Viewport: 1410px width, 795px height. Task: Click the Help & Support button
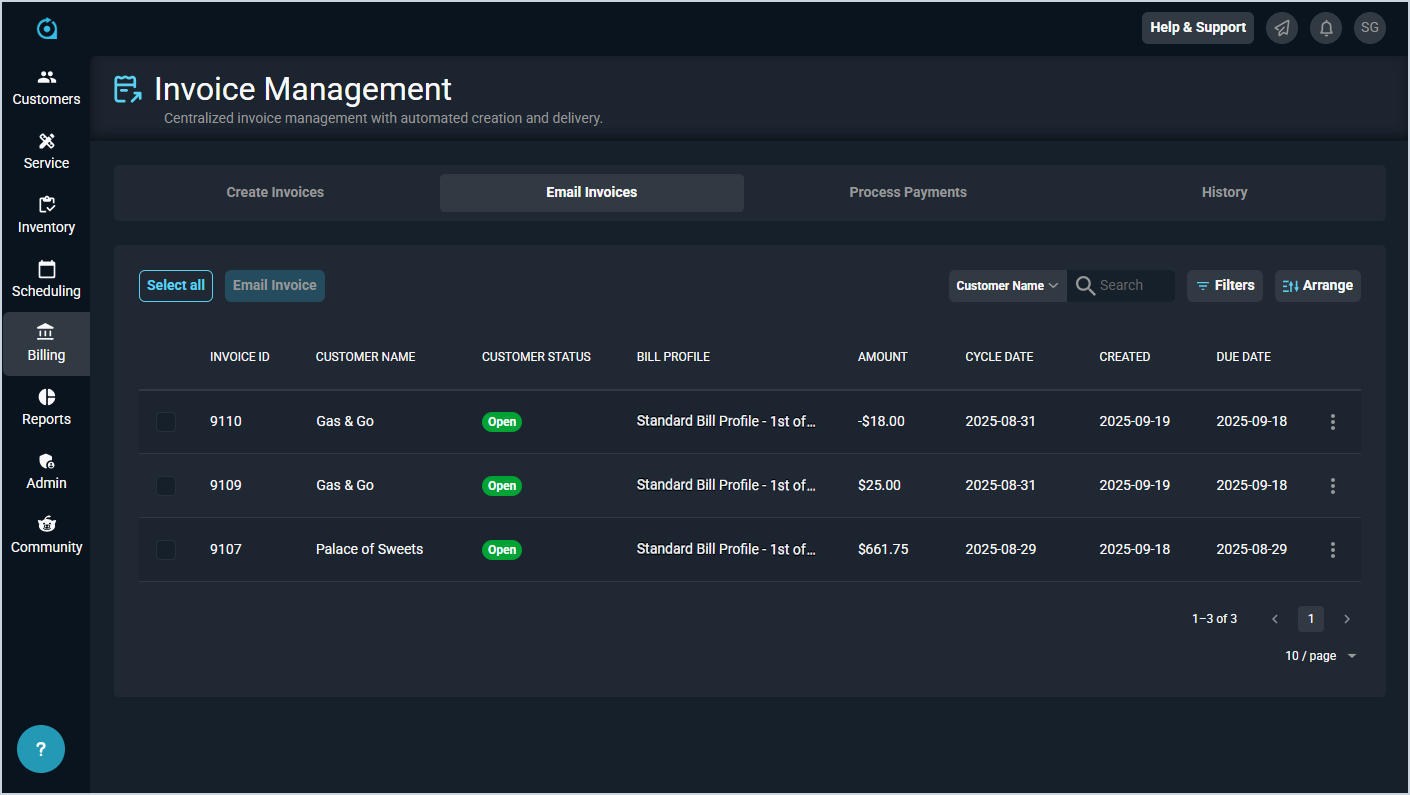1197,28
